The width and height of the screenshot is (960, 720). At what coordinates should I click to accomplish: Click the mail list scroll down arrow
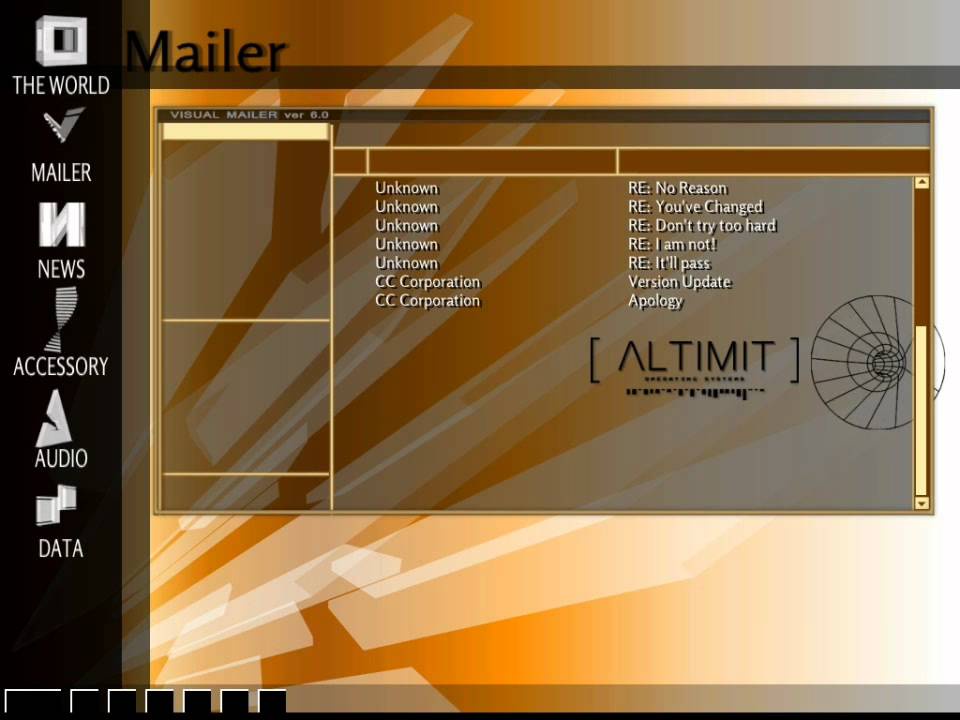coord(921,503)
